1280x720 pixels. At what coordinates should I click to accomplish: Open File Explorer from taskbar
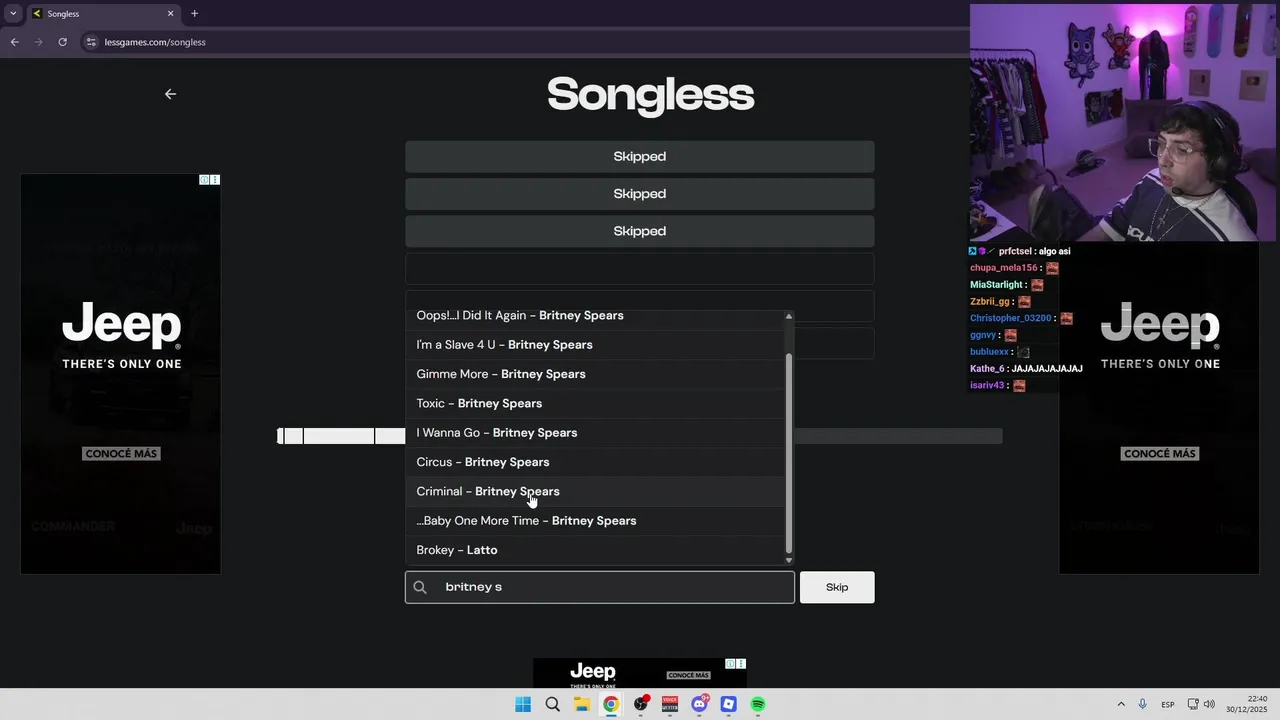(582, 705)
